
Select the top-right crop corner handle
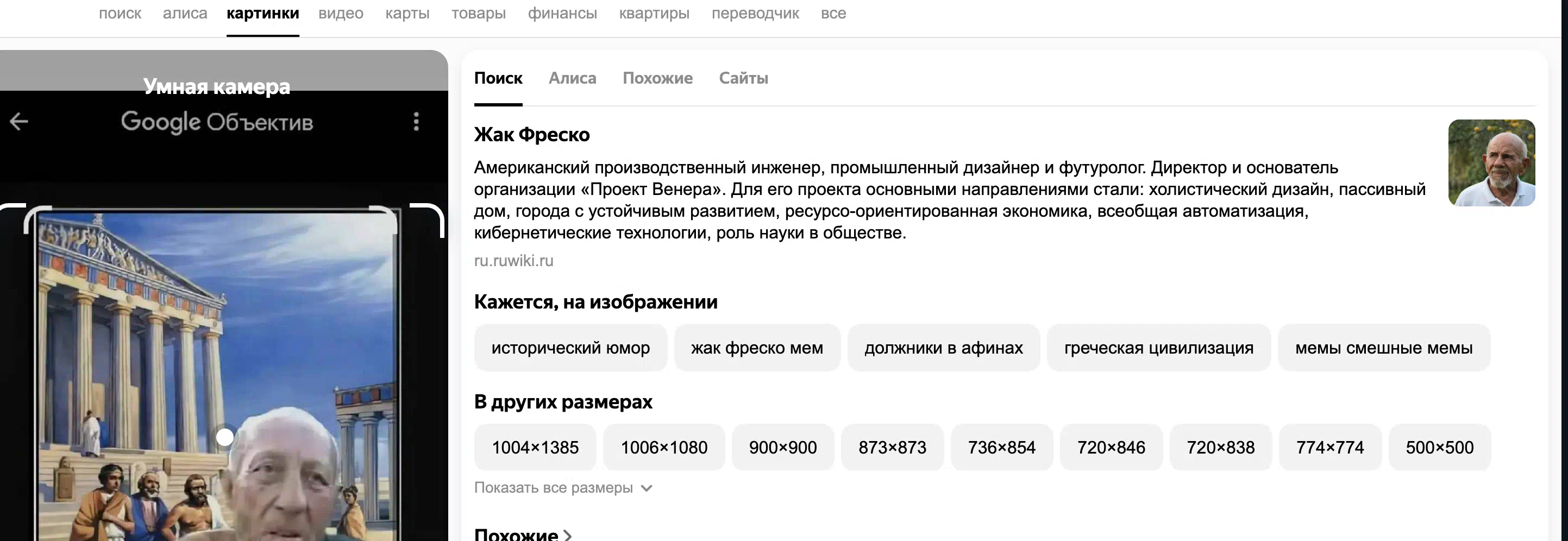[427, 219]
